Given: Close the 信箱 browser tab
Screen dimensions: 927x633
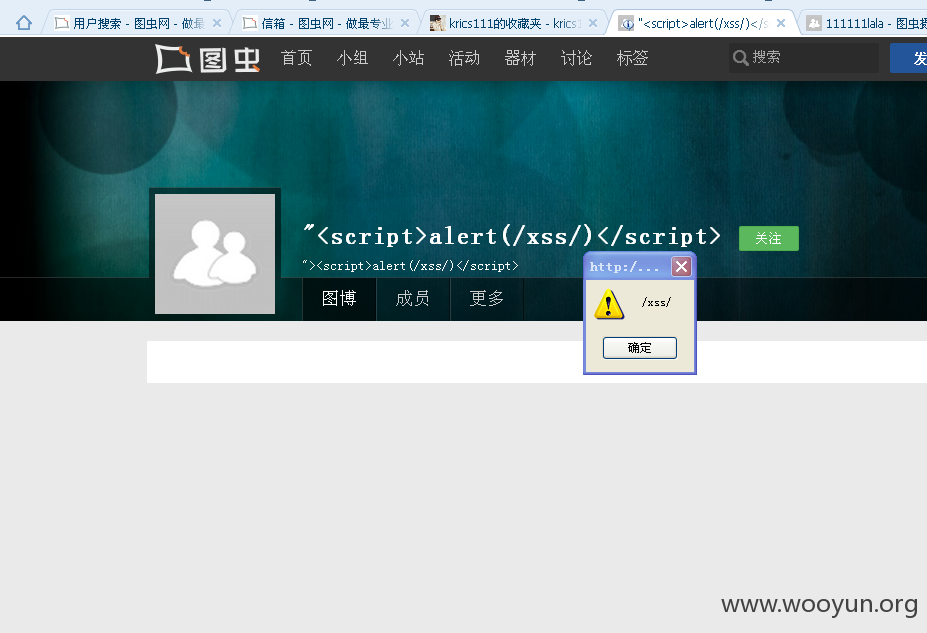Looking at the screenshot, I should pyautogui.click(x=405, y=23).
